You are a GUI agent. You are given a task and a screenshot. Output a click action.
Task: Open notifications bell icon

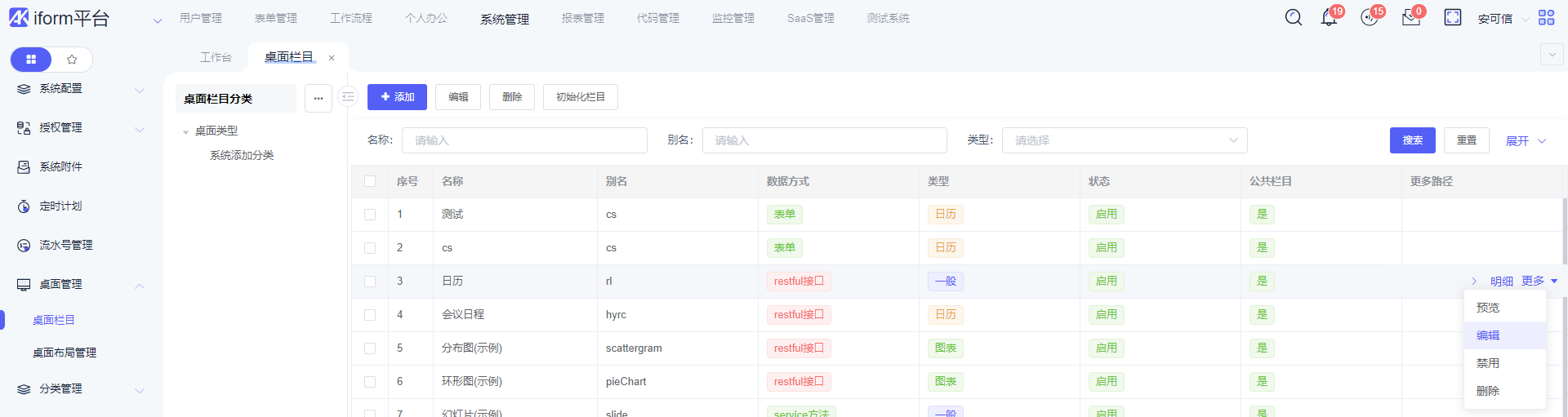1329,18
